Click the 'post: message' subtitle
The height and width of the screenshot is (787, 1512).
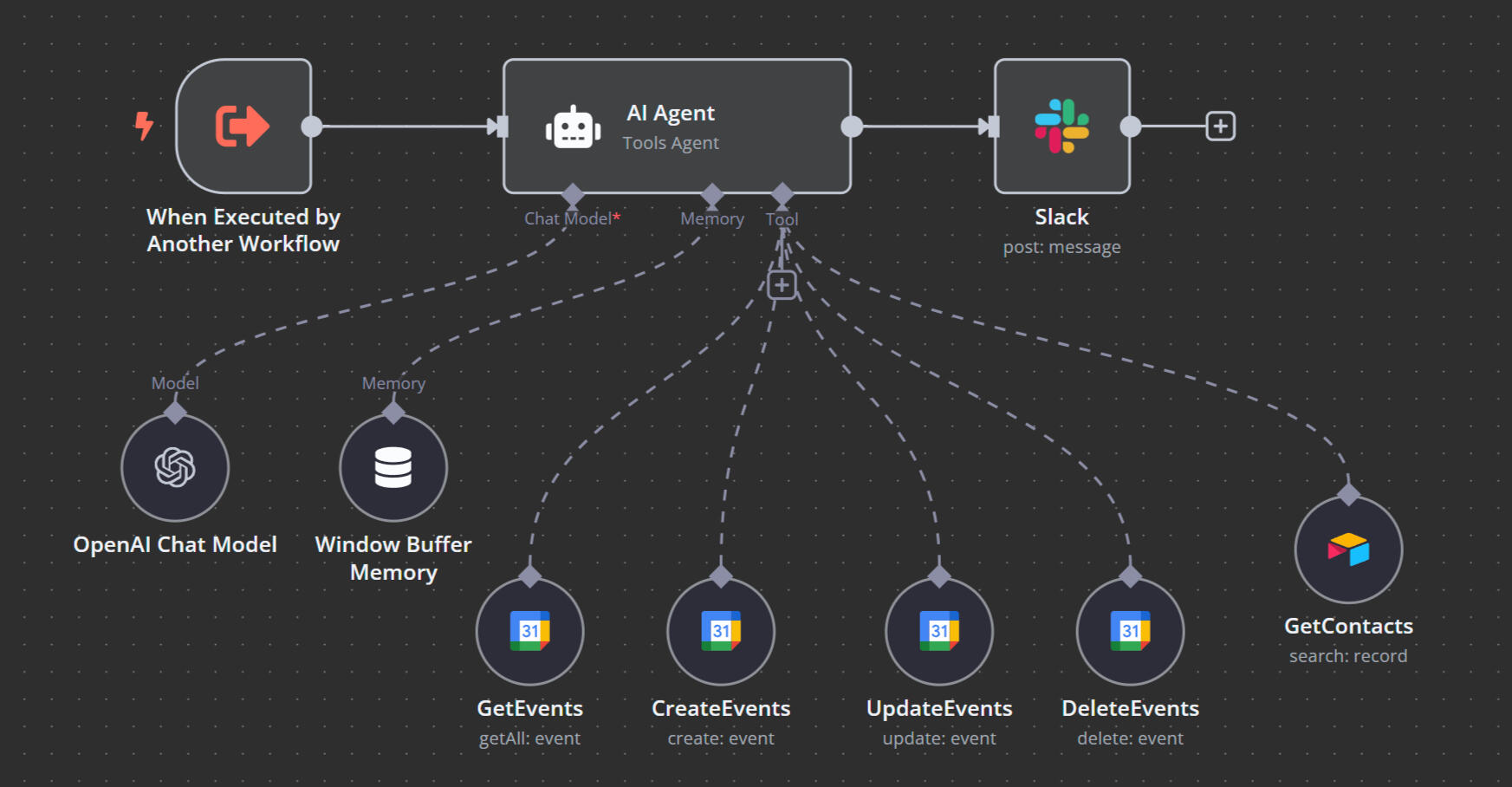1061,247
